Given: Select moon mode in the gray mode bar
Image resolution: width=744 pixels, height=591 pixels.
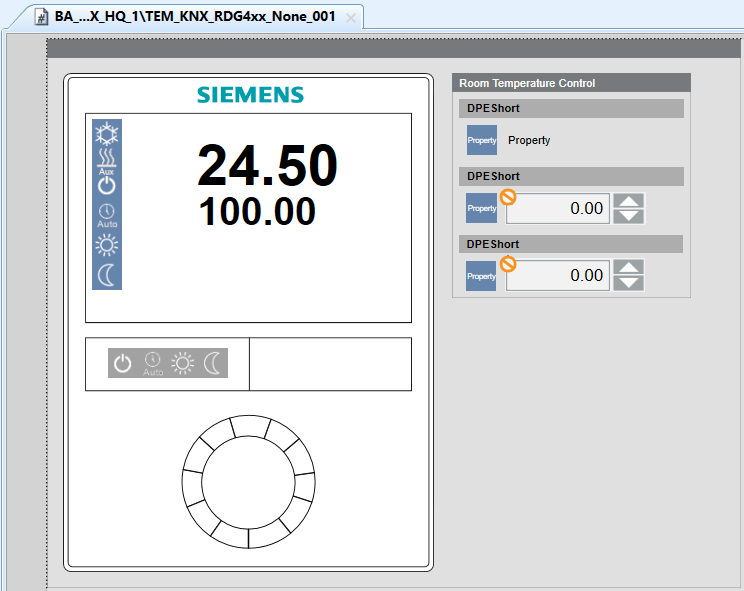Looking at the screenshot, I should pyautogui.click(x=213, y=364).
